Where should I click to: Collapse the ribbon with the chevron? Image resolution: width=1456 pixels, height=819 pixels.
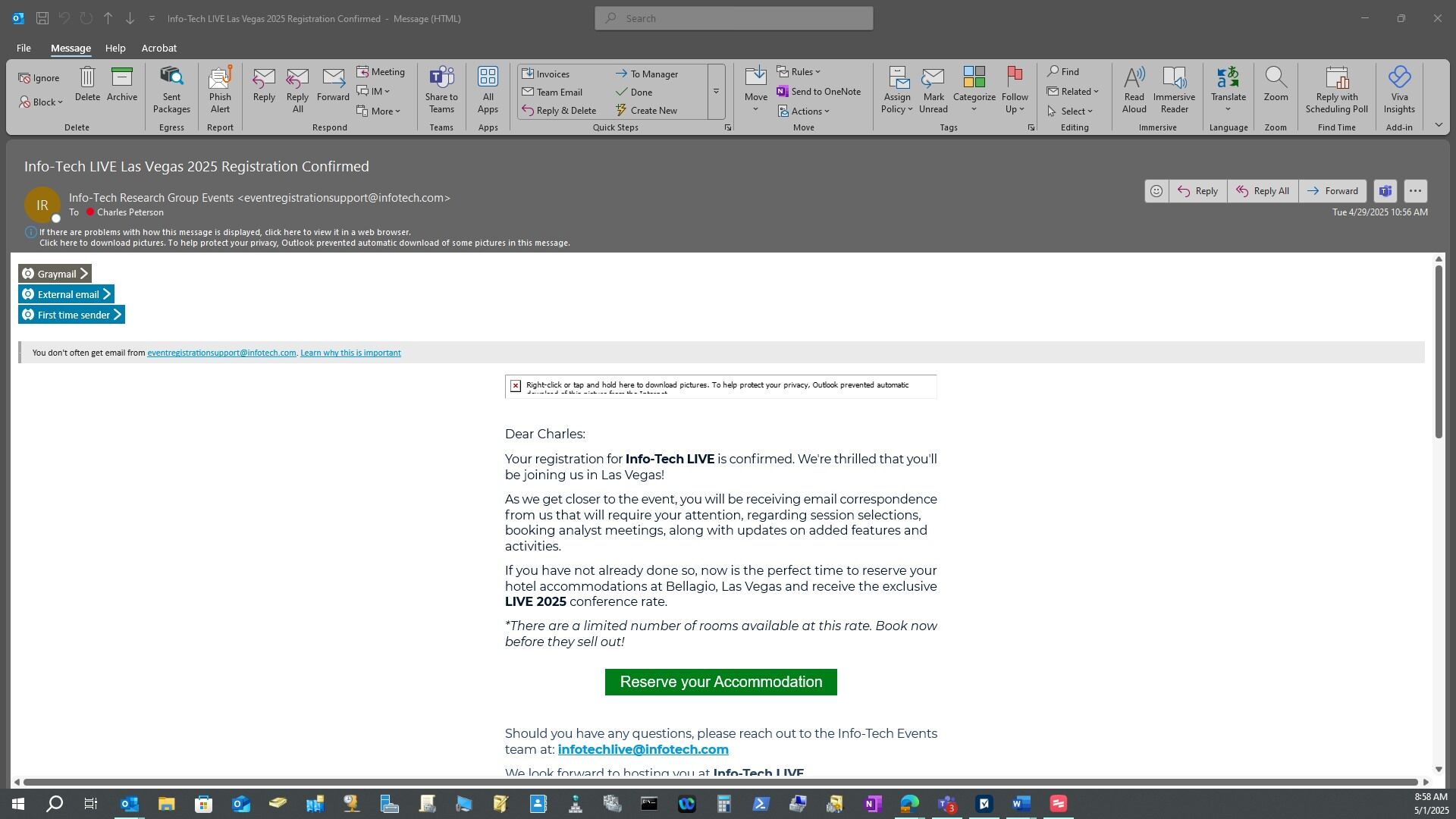(1439, 125)
